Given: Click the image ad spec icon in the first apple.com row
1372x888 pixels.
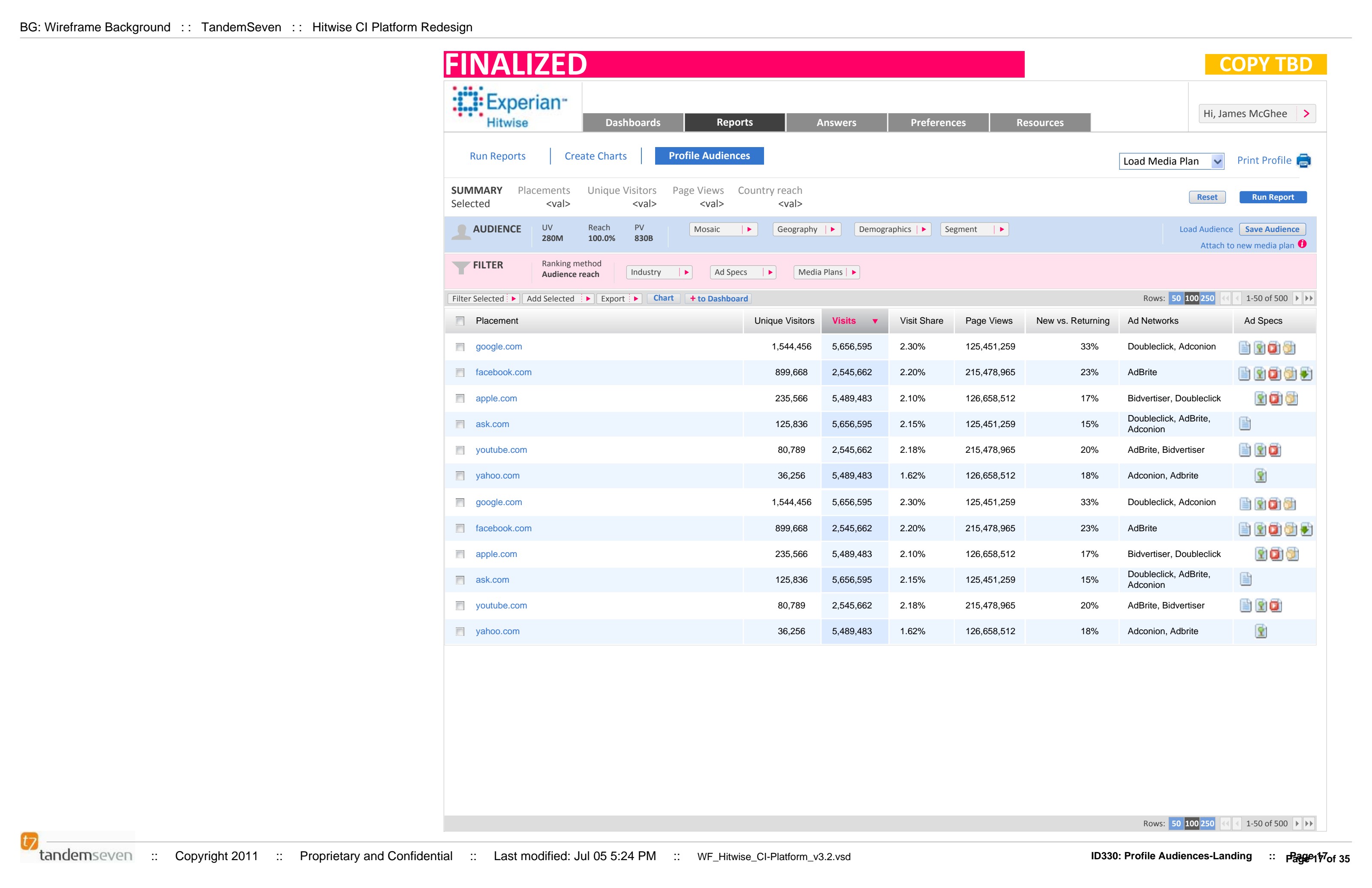Looking at the screenshot, I should point(1261,398).
